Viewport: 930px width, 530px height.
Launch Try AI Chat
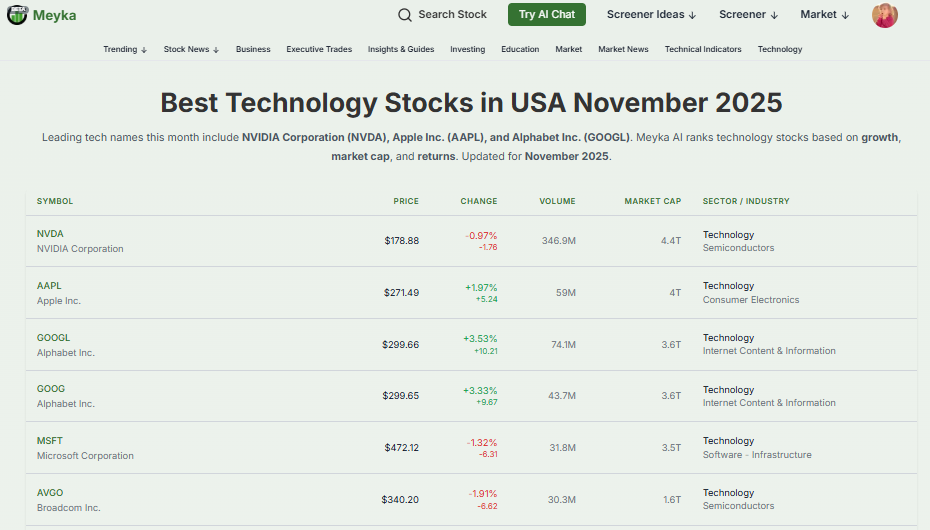(546, 15)
